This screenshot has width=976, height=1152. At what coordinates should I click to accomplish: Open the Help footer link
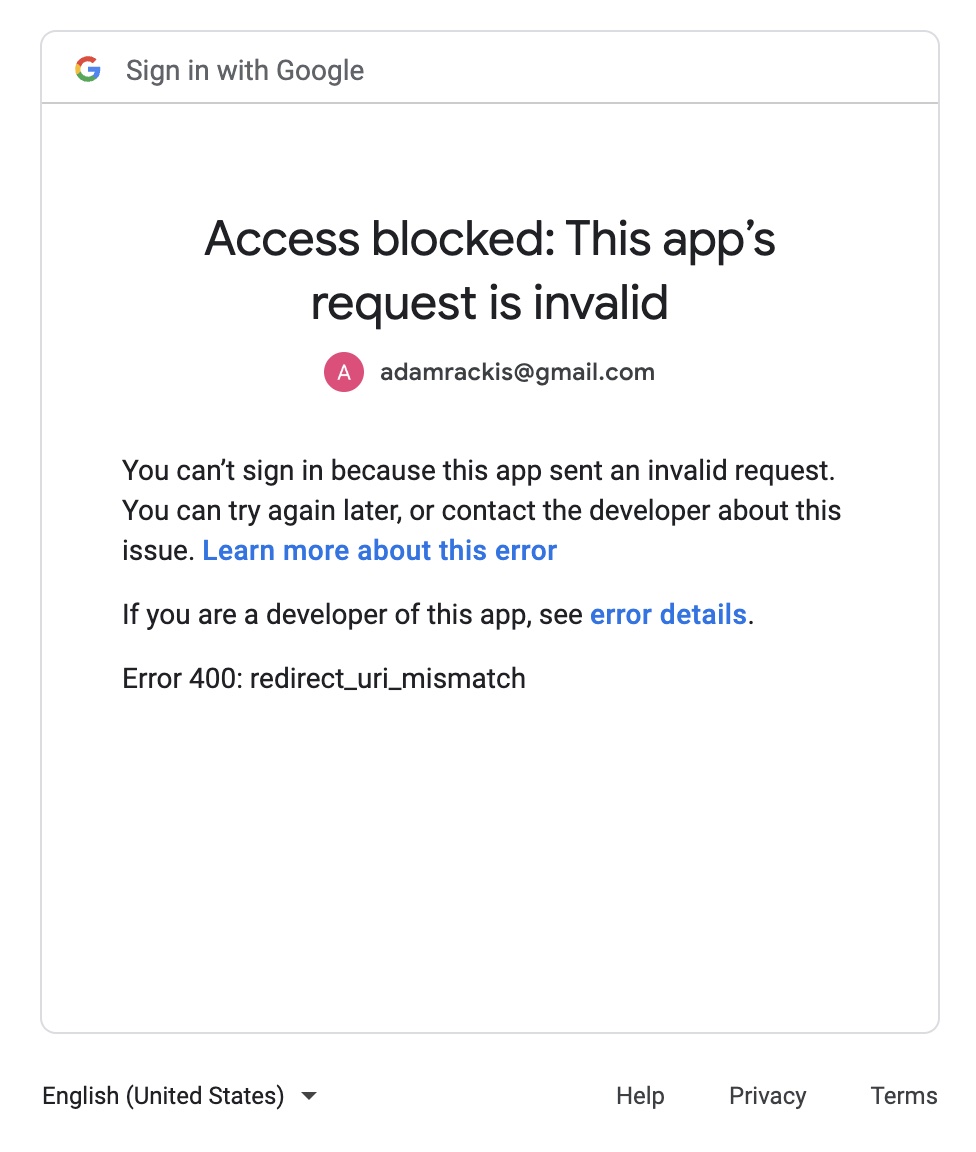[x=640, y=1096]
